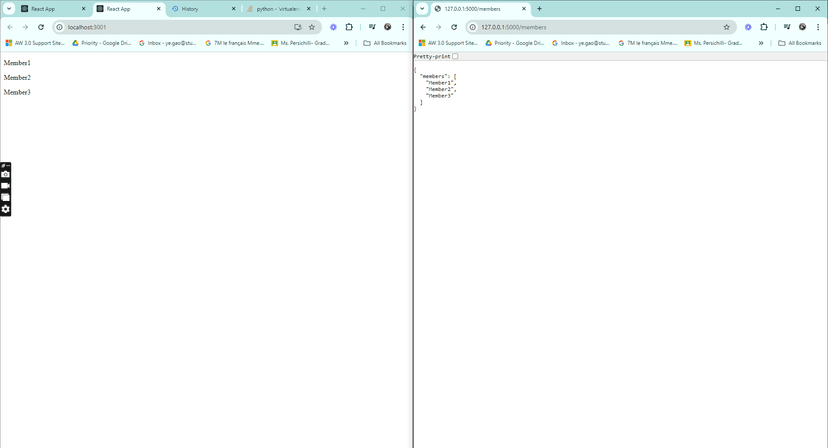The height and width of the screenshot is (448, 828).
Task: Star the 127.0.0.1:5000/members page
Action: [x=727, y=27]
